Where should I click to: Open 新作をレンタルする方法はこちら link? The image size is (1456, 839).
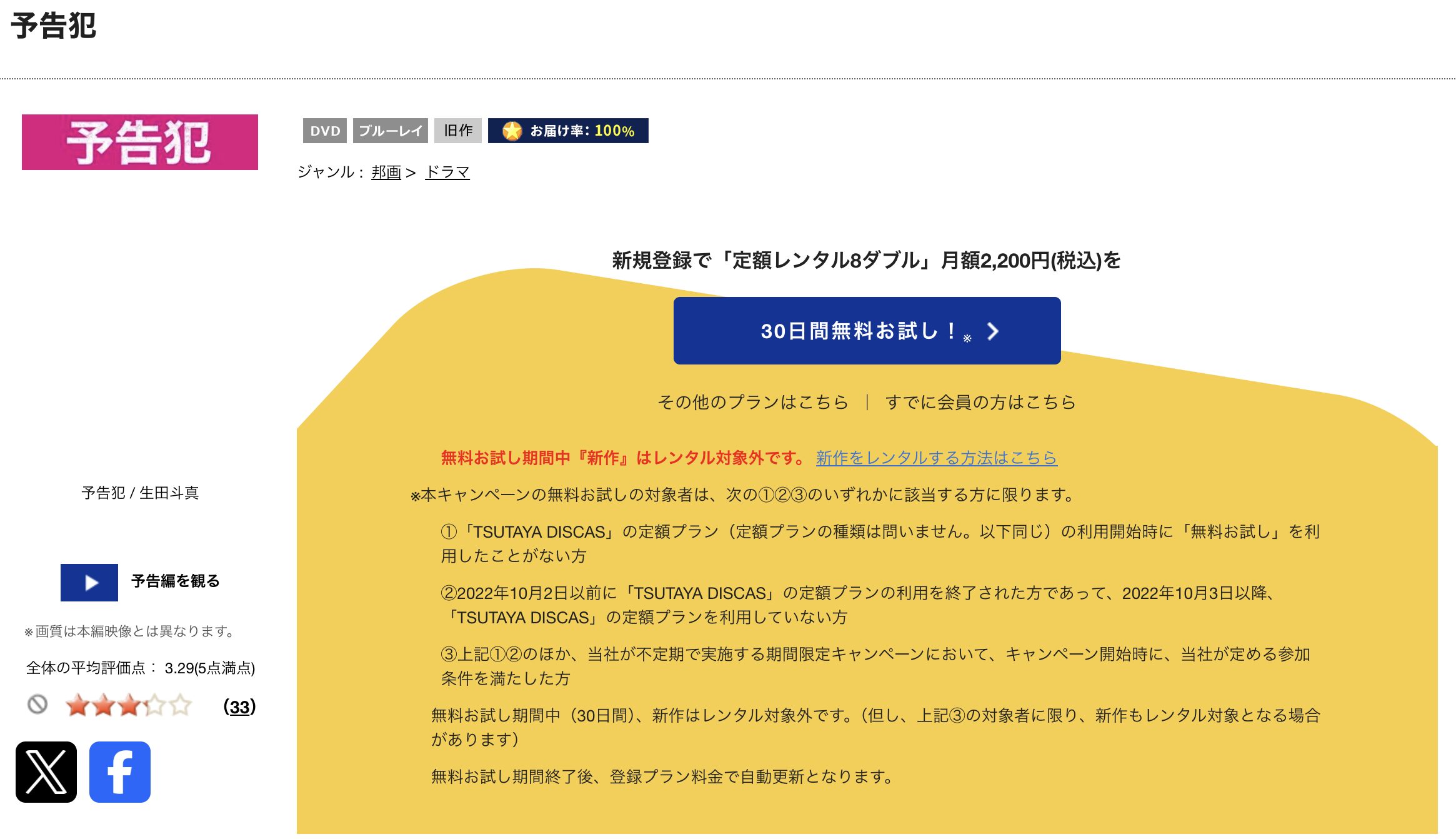pyautogui.click(x=937, y=458)
